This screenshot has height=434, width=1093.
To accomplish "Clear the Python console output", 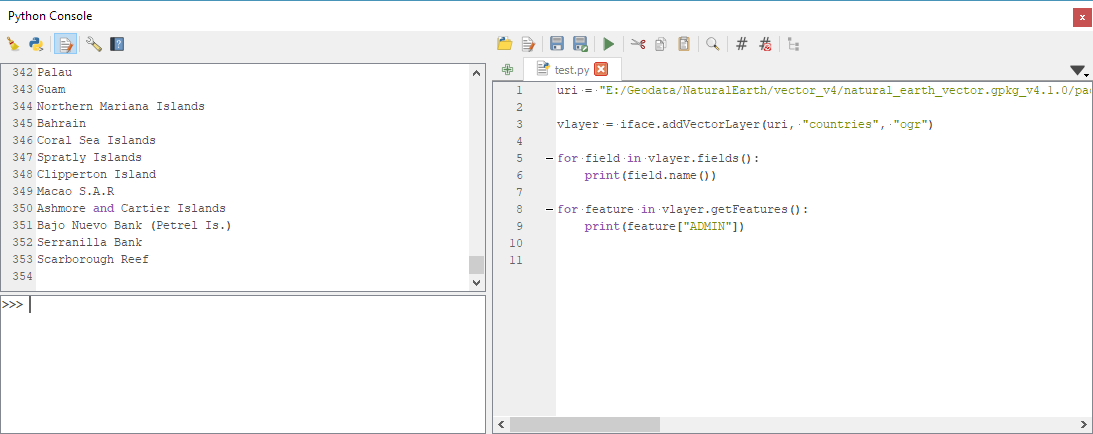I will pos(13,45).
